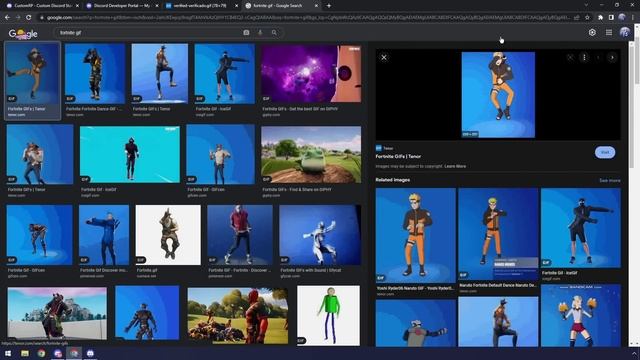Close the Discord Developer Portal tab
Image resolution: width=640 pixels, height=360 pixels.
point(157,6)
